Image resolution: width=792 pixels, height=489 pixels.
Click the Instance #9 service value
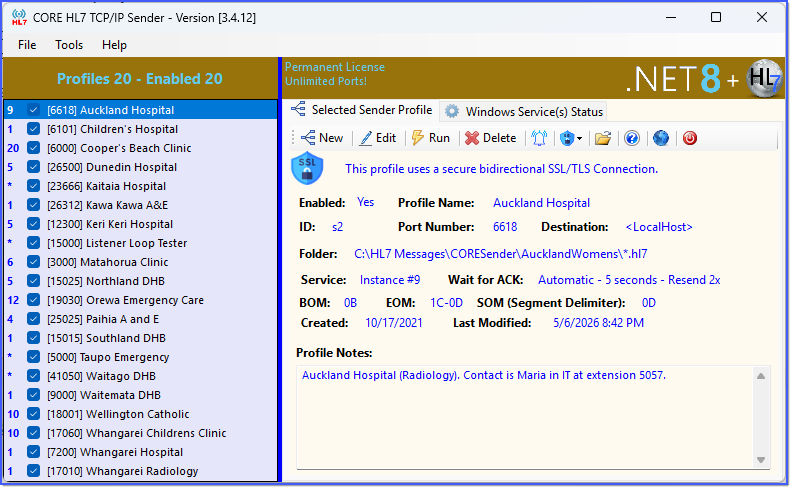point(389,280)
